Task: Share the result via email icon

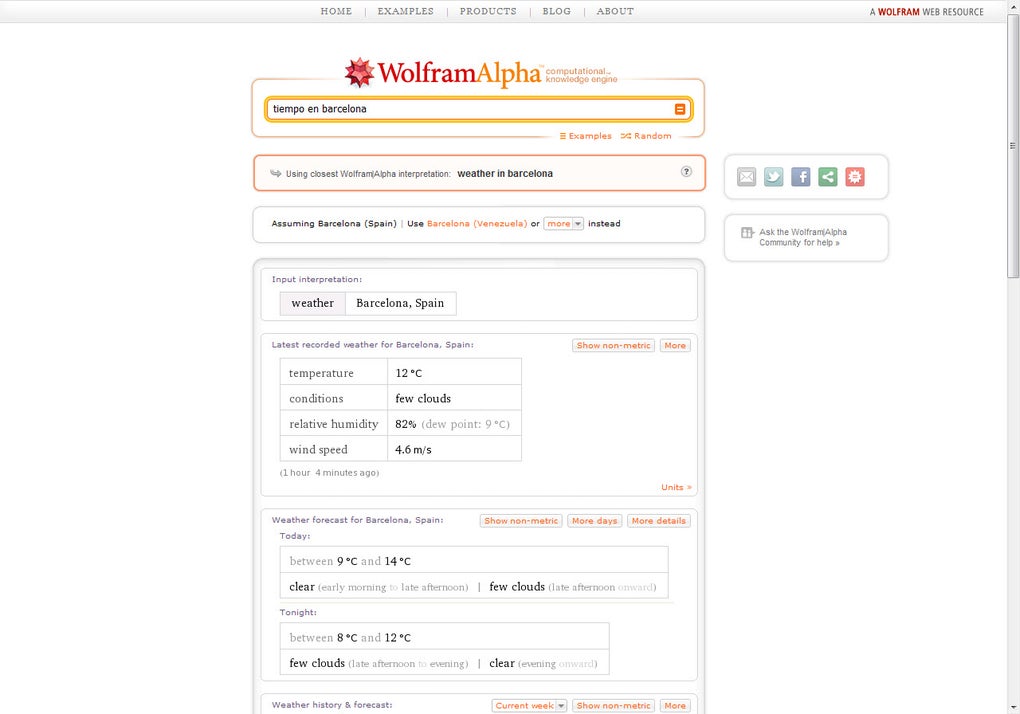Action: 746,176
